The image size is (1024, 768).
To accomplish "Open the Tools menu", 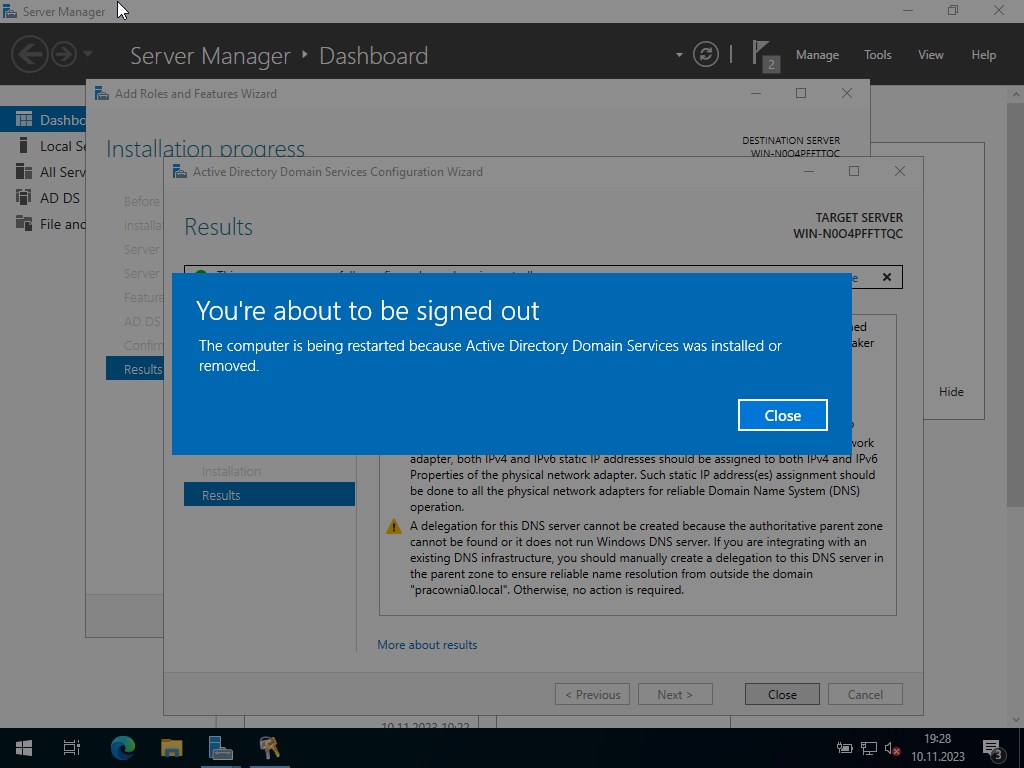I will pos(877,55).
